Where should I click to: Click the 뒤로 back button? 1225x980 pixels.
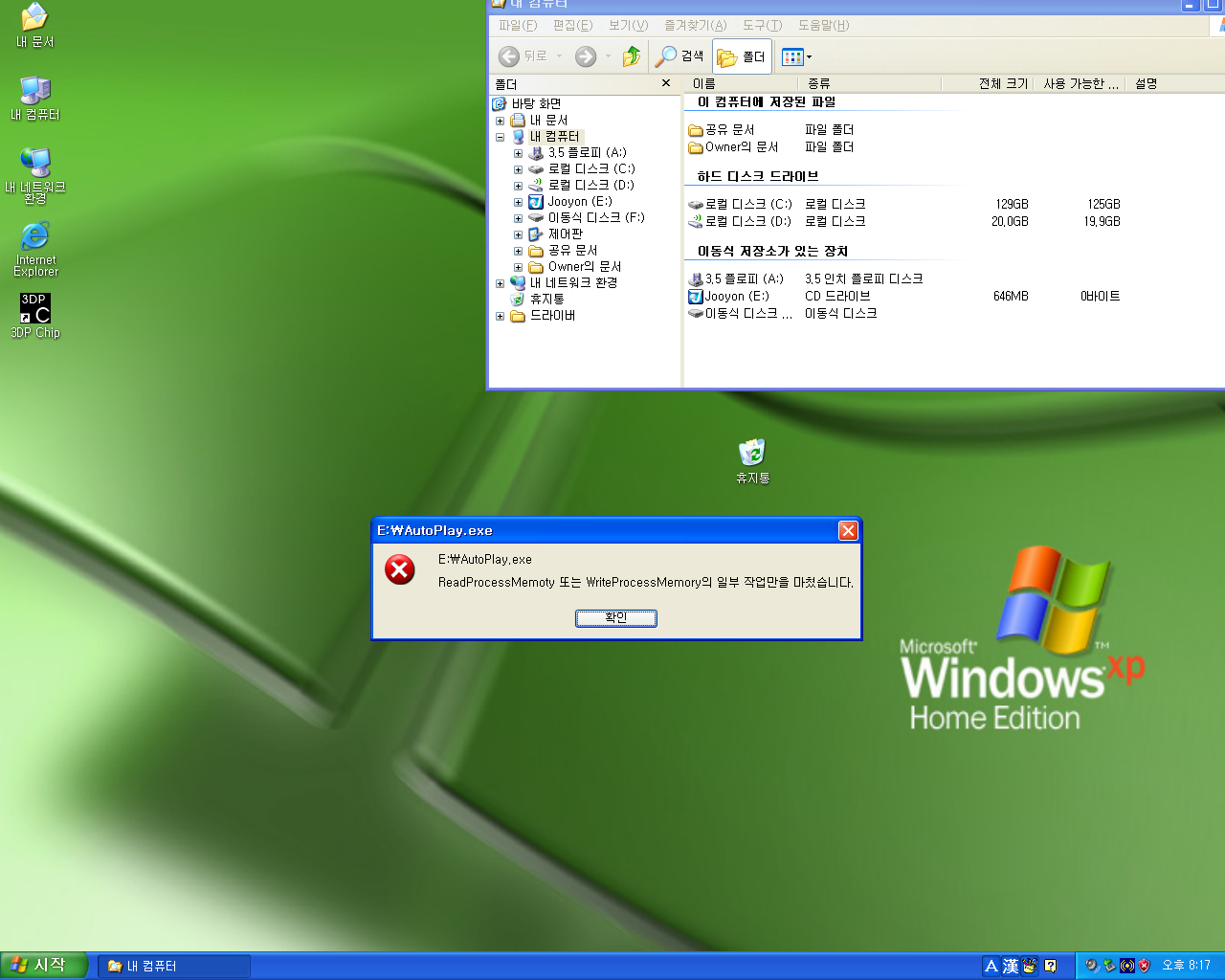[x=523, y=56]
